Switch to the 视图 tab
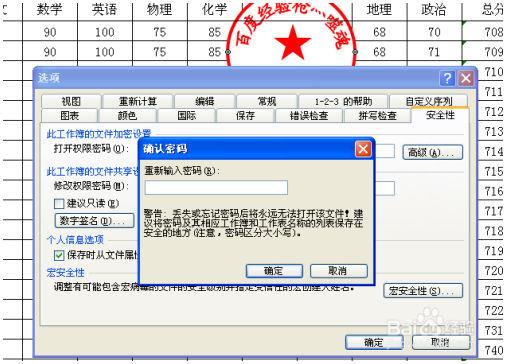The height and width of the screenshot is (364, 506). click(x=71, y=101)
